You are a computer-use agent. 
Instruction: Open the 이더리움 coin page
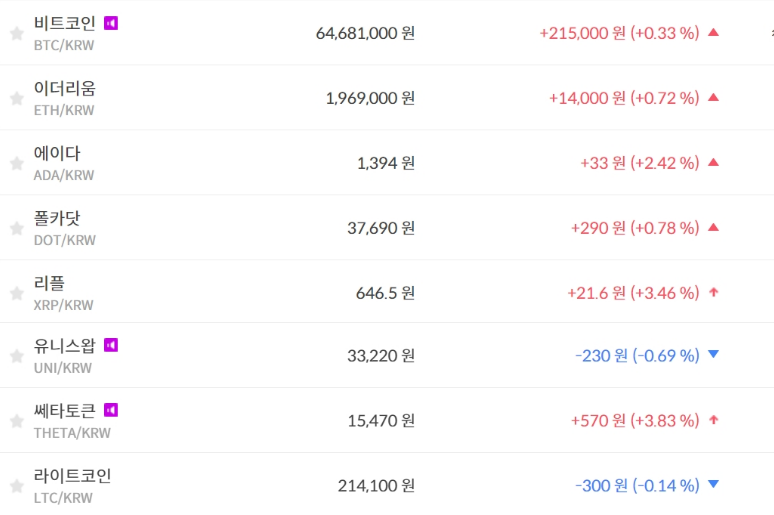[65, 88]
